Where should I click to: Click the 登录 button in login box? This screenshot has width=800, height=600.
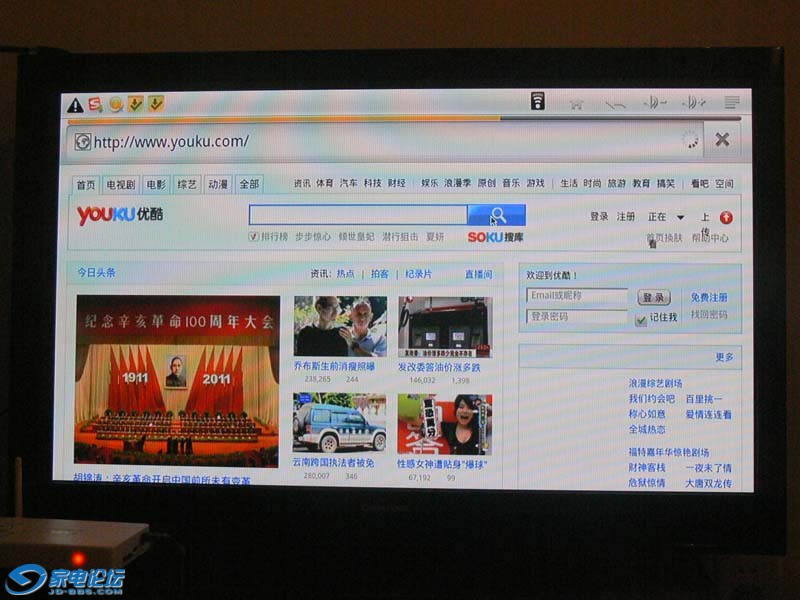coord(654,297)
